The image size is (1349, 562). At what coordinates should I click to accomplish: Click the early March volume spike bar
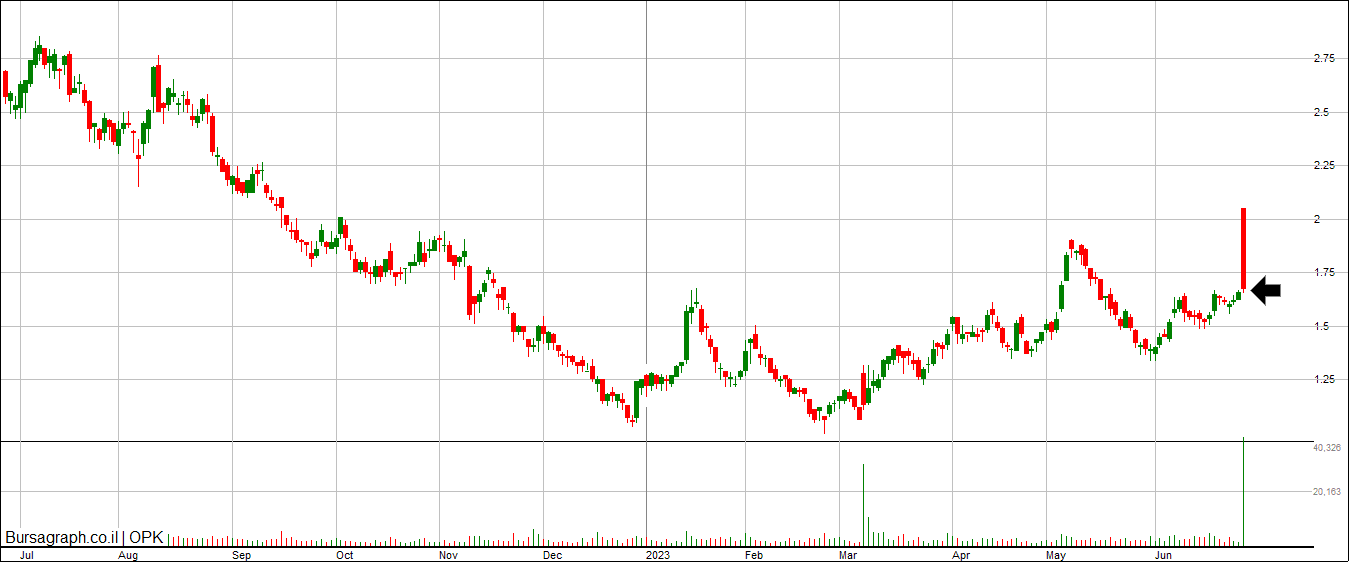[x=863, y=505]
